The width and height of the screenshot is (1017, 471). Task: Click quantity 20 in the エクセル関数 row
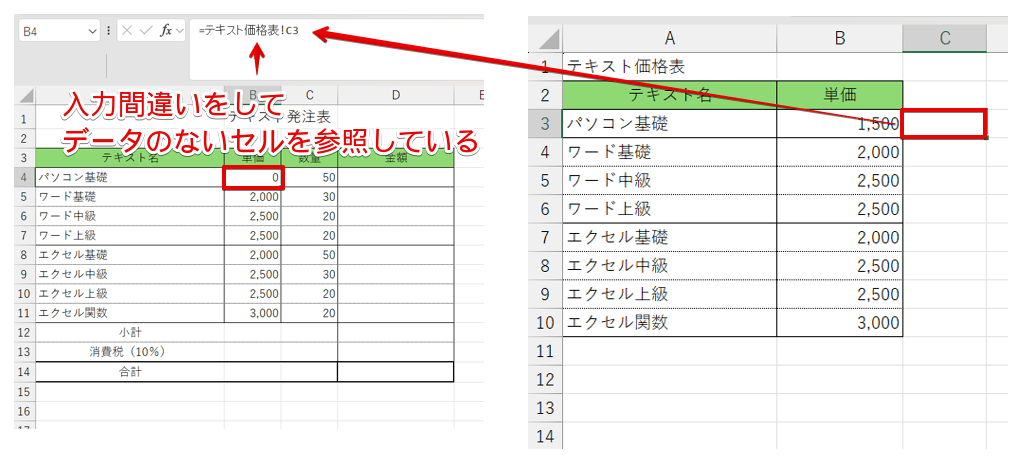[x=309, y=313]
